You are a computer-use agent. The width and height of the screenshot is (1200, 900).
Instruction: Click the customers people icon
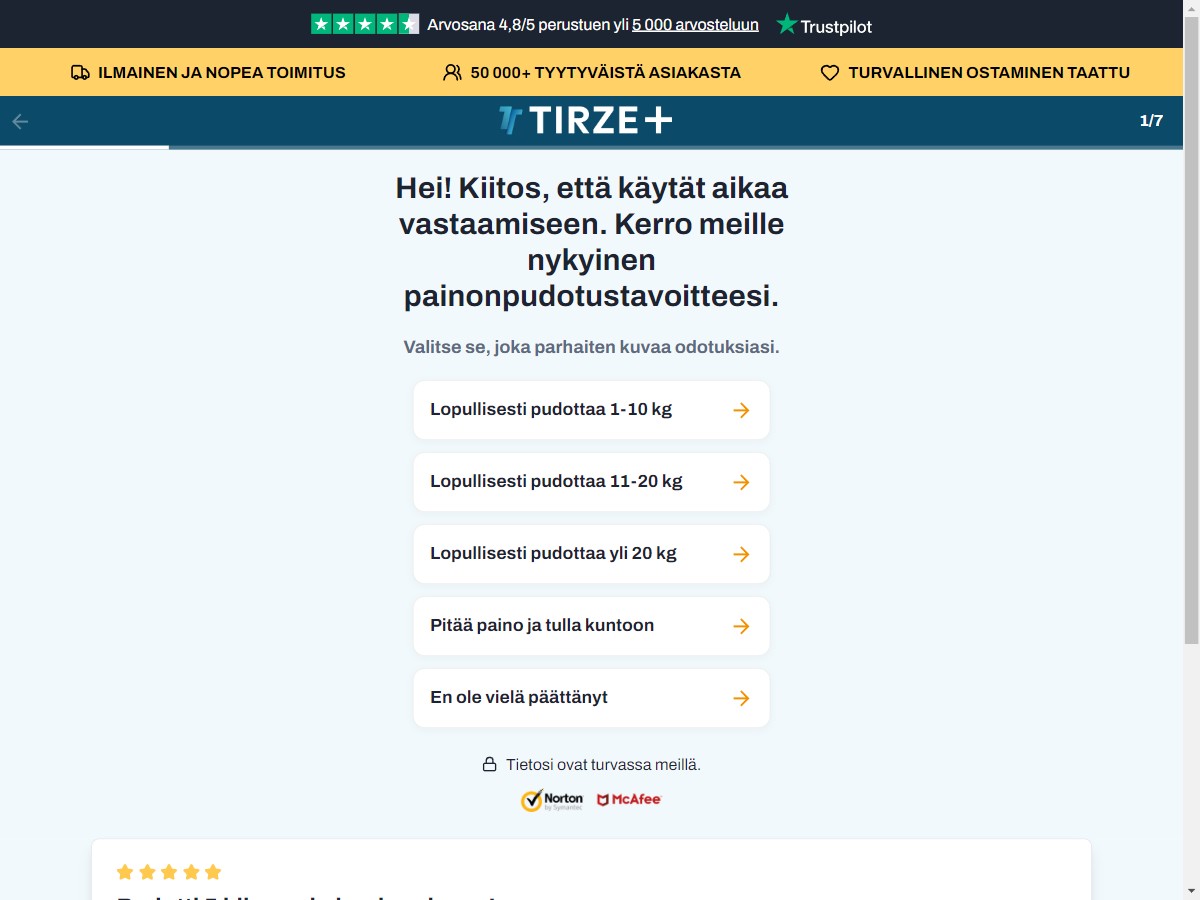[452, 73]
